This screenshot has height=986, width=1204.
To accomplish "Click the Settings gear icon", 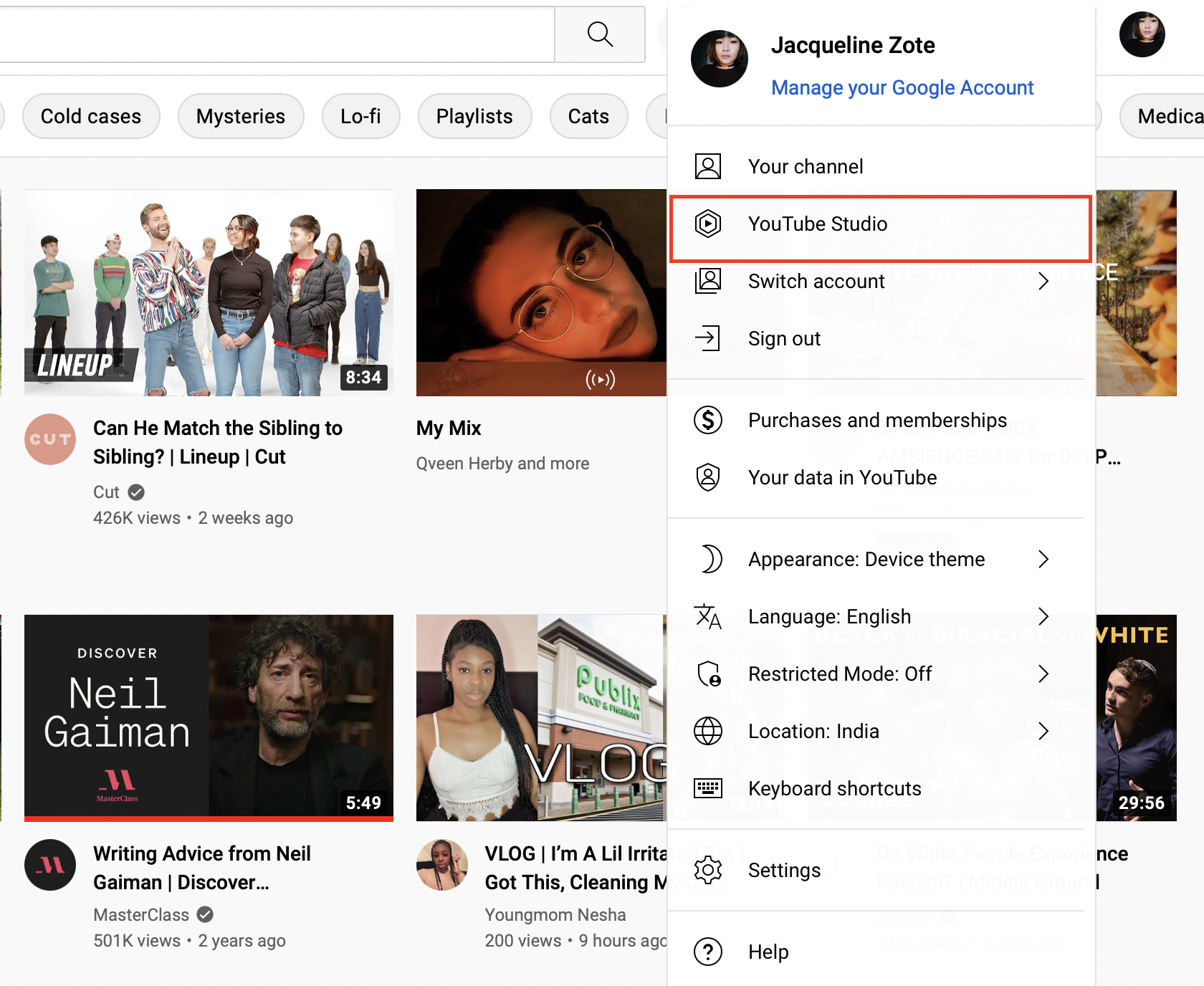I will tap(708, 870).
